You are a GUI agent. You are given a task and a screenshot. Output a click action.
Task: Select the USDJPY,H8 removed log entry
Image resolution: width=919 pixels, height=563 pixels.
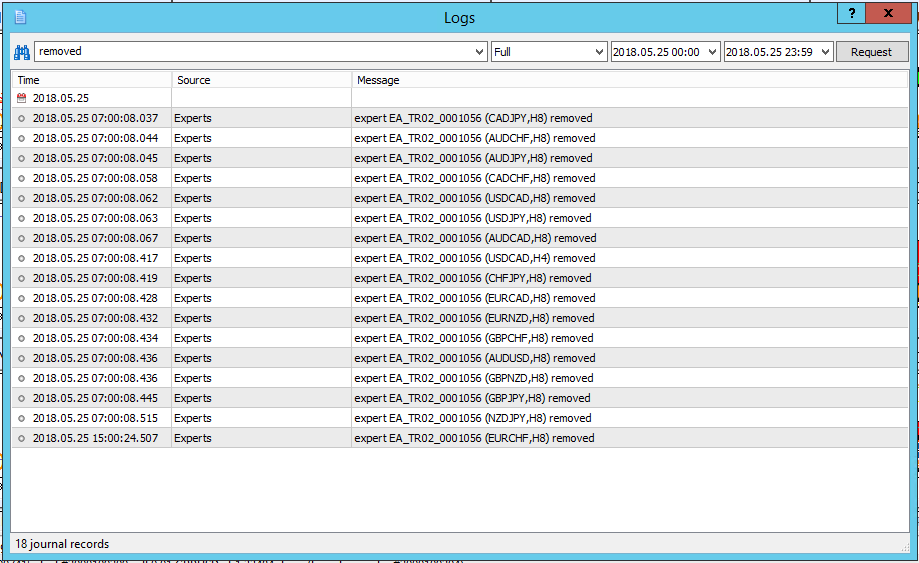[x=460, y=218]
